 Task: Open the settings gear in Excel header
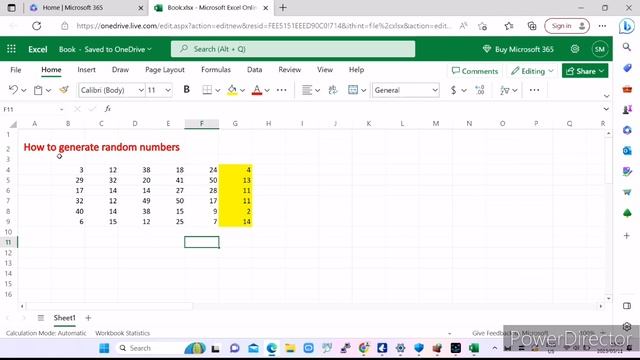tap(575, 49)
